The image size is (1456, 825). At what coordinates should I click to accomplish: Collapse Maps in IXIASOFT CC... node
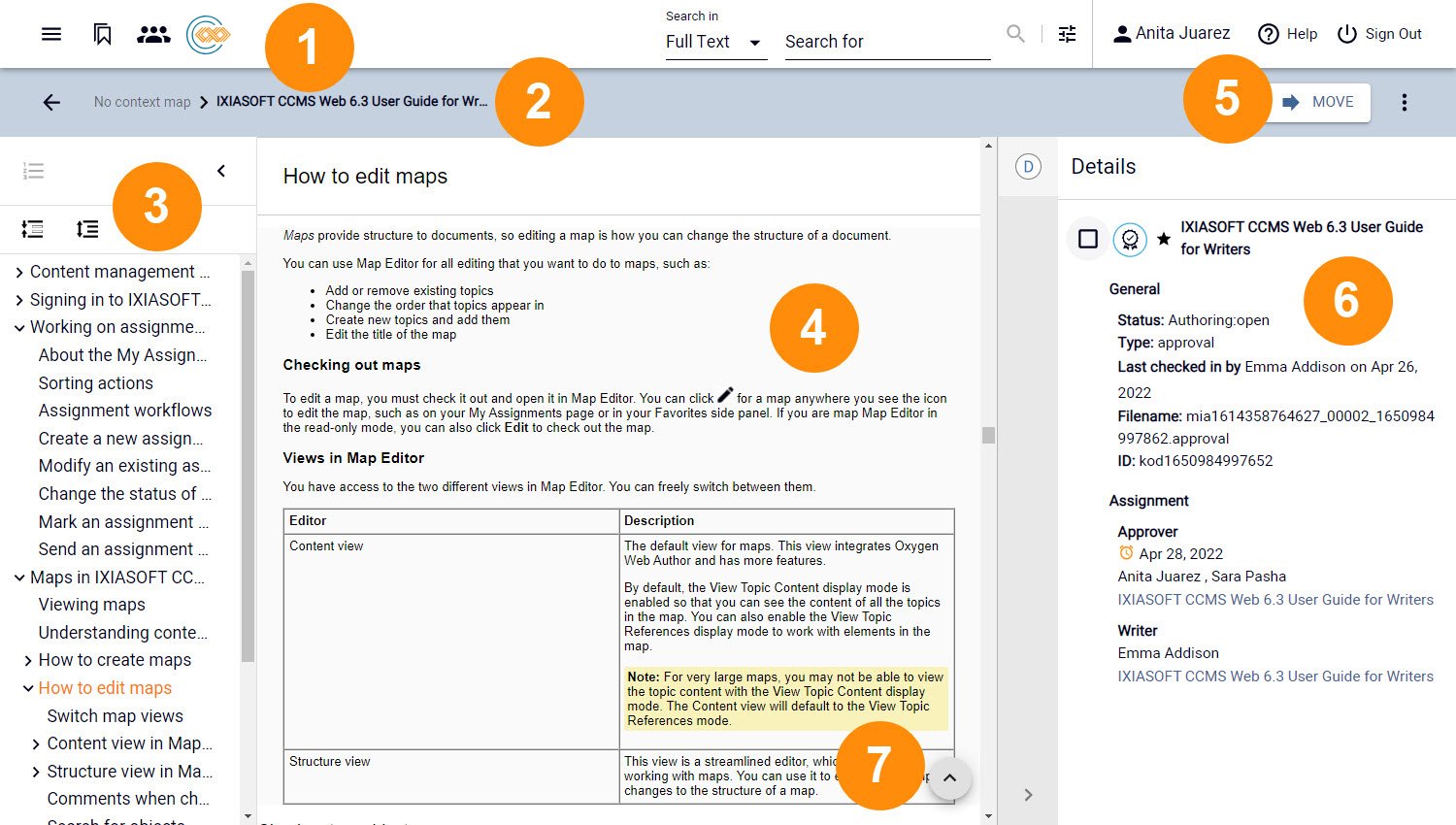19,577
